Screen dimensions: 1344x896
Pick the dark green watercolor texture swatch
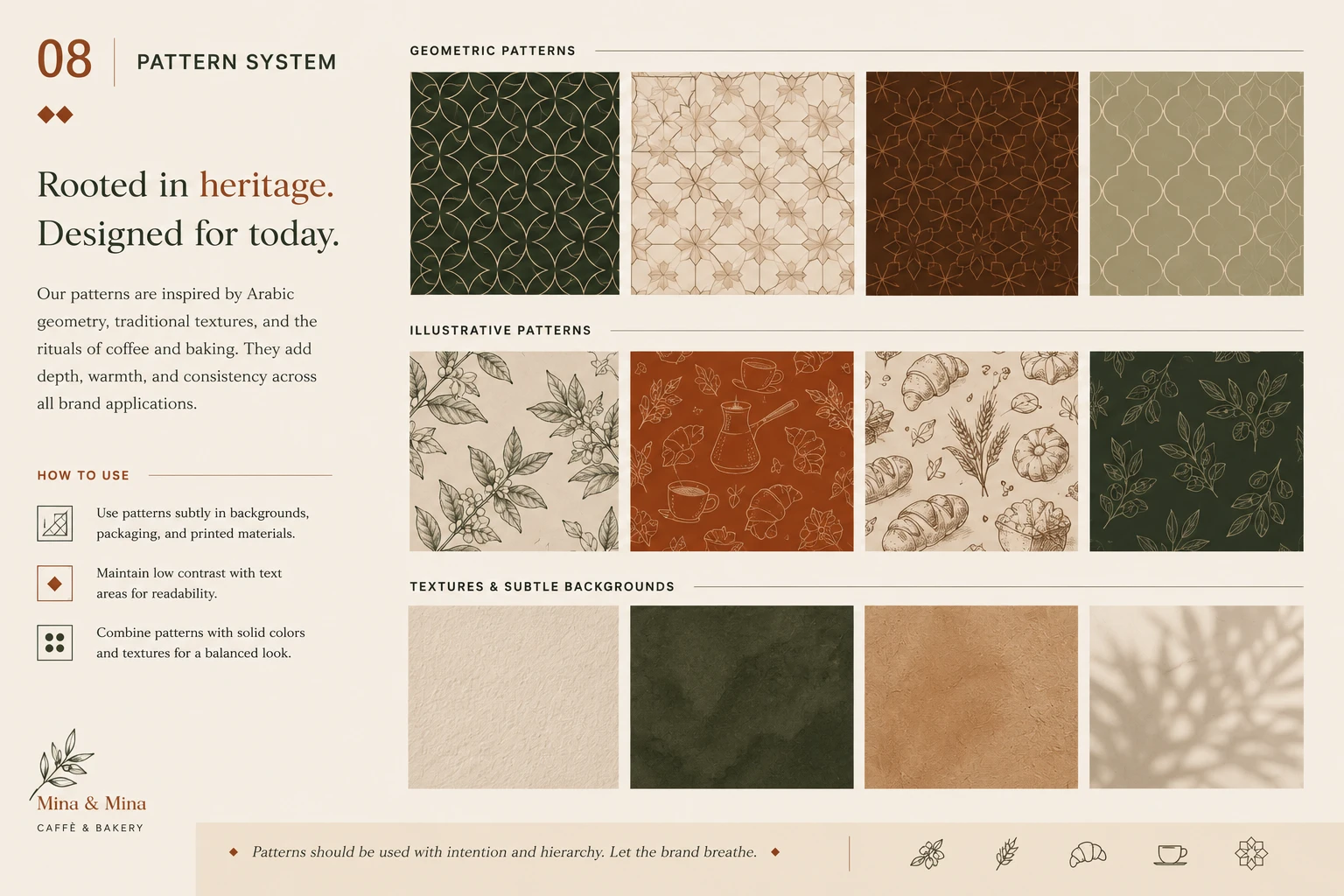(741, 697)
